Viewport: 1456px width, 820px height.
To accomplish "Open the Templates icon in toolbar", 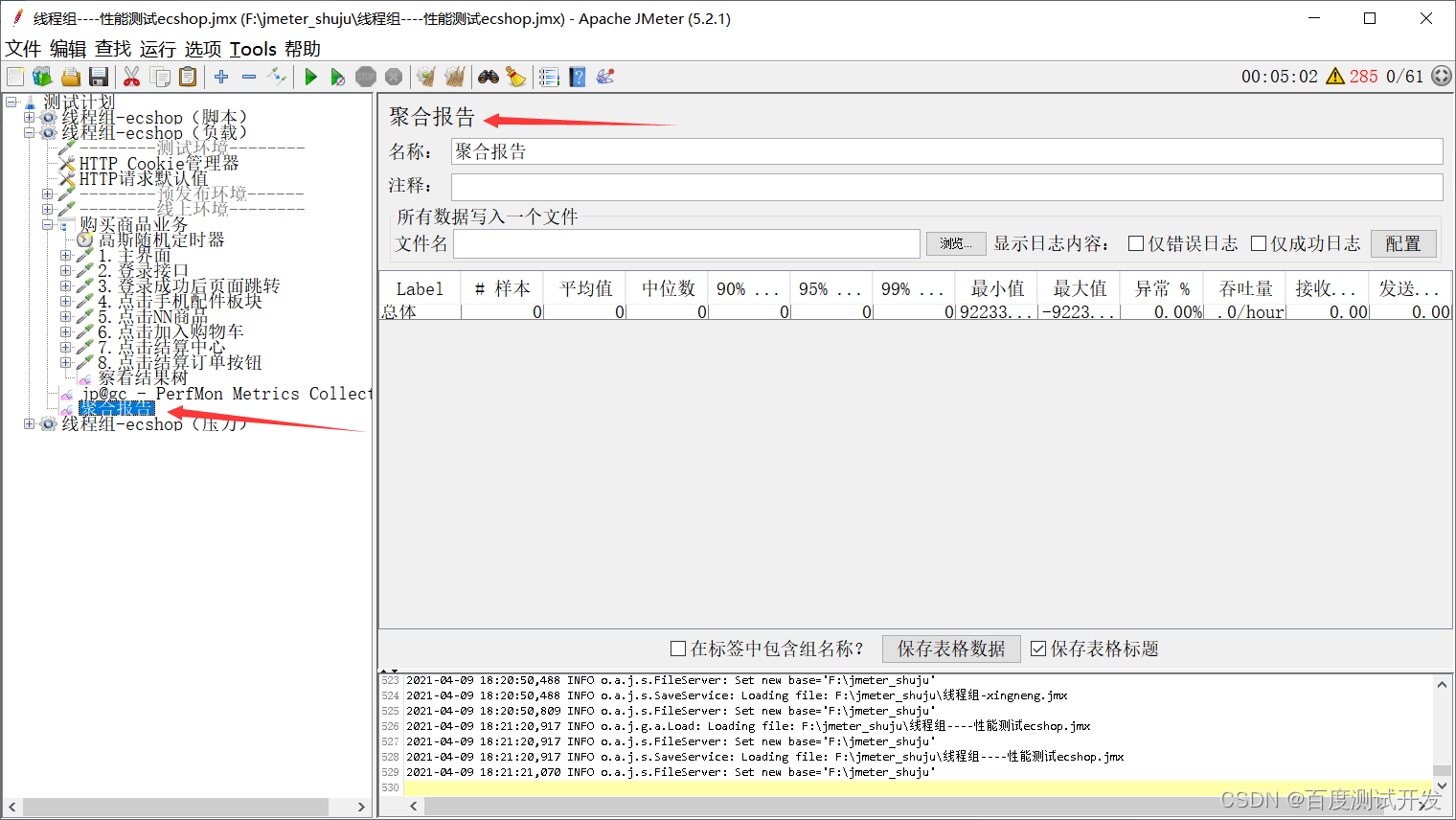I will click(x=42, y=77).
